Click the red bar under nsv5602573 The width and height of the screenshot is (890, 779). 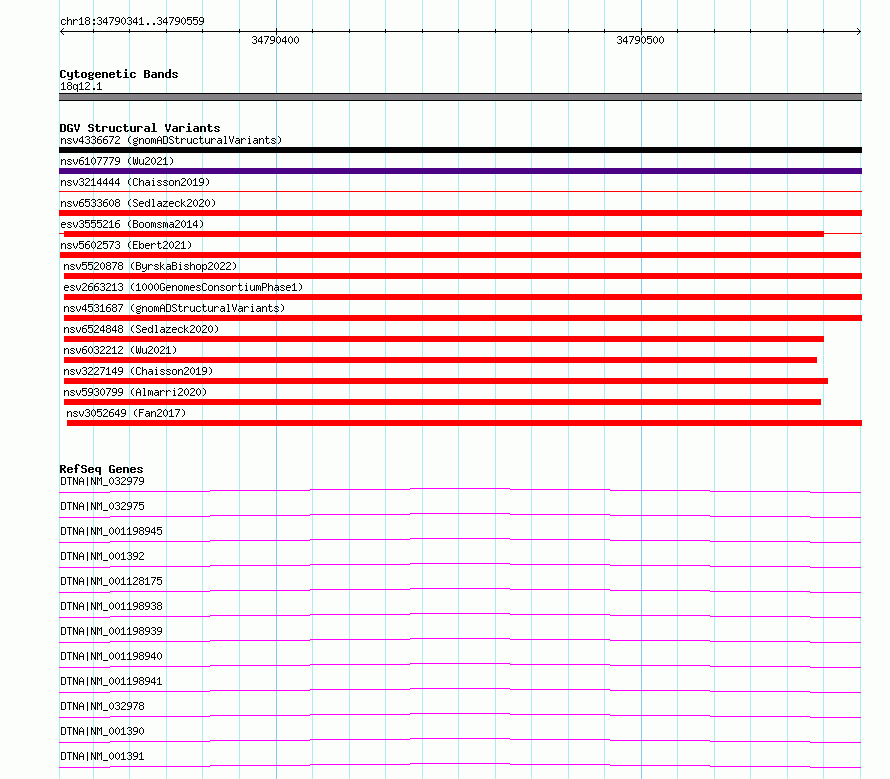point(460,255)
